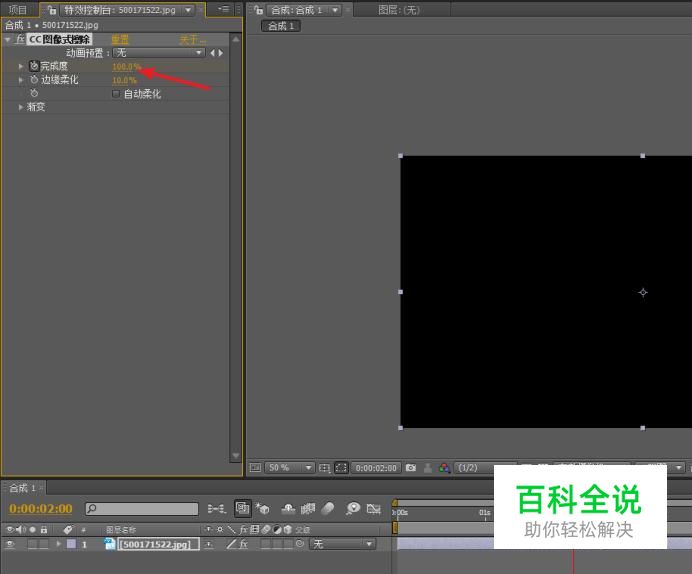Click the 边缘柔化 value 10.0%

(124, 80)
